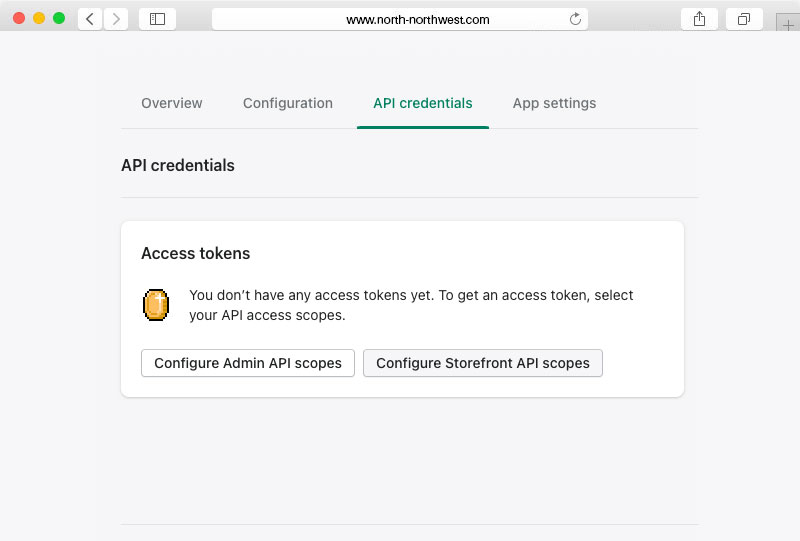
Task: Reload the north-northwest.com page
Action: click(575, 19)
